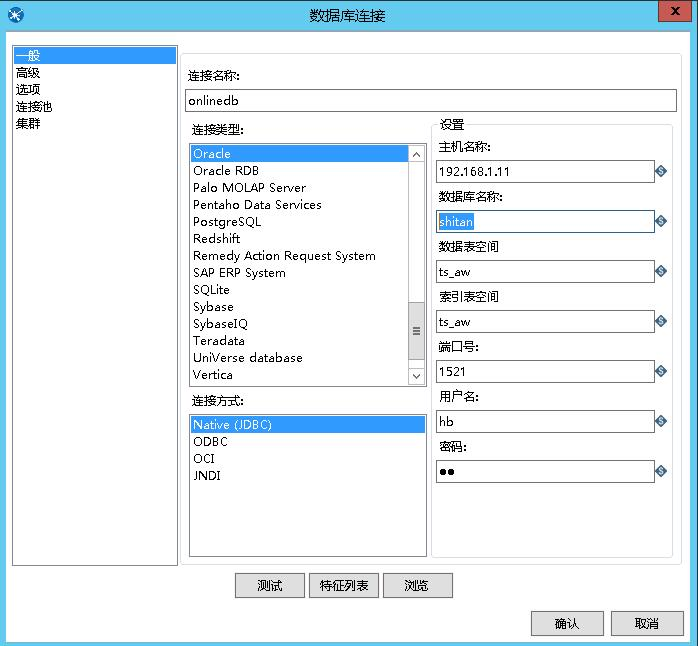Select Native (JDBC) access method
The image size is (698, 646).
tap(308, 424)
